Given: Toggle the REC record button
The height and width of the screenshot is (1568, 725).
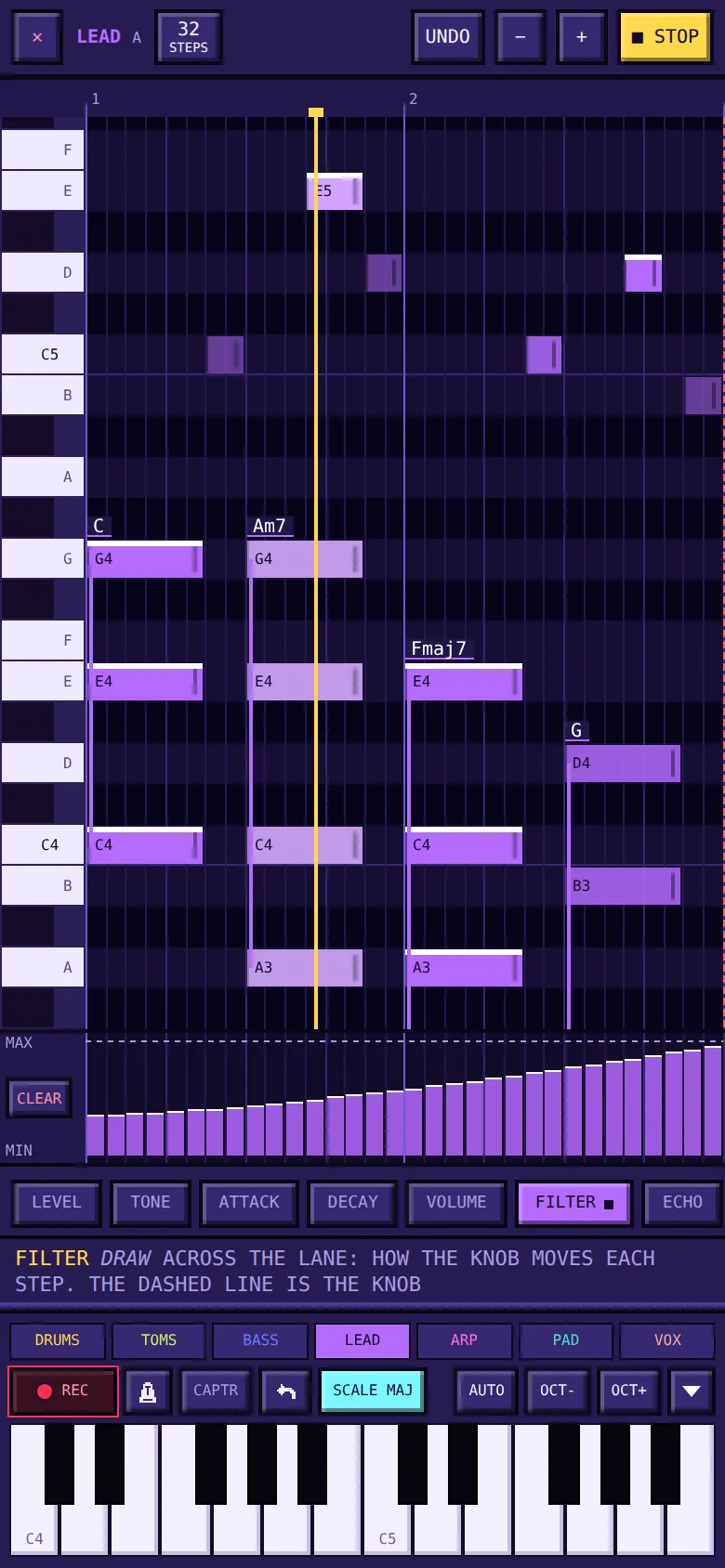Looking at the screenshot, I should click(63, 1392).
